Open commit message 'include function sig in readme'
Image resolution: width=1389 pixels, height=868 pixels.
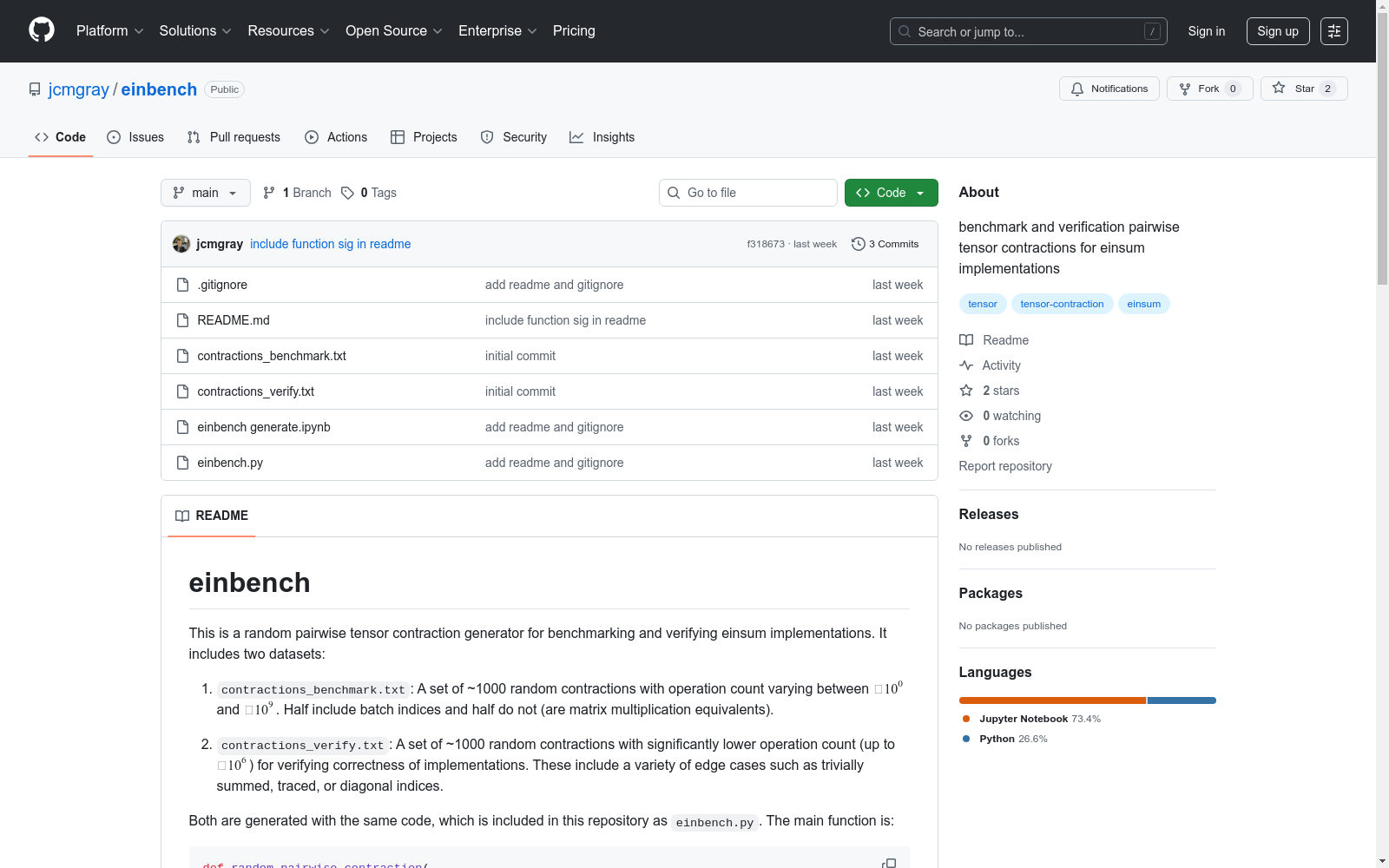(x=331, y=244)
